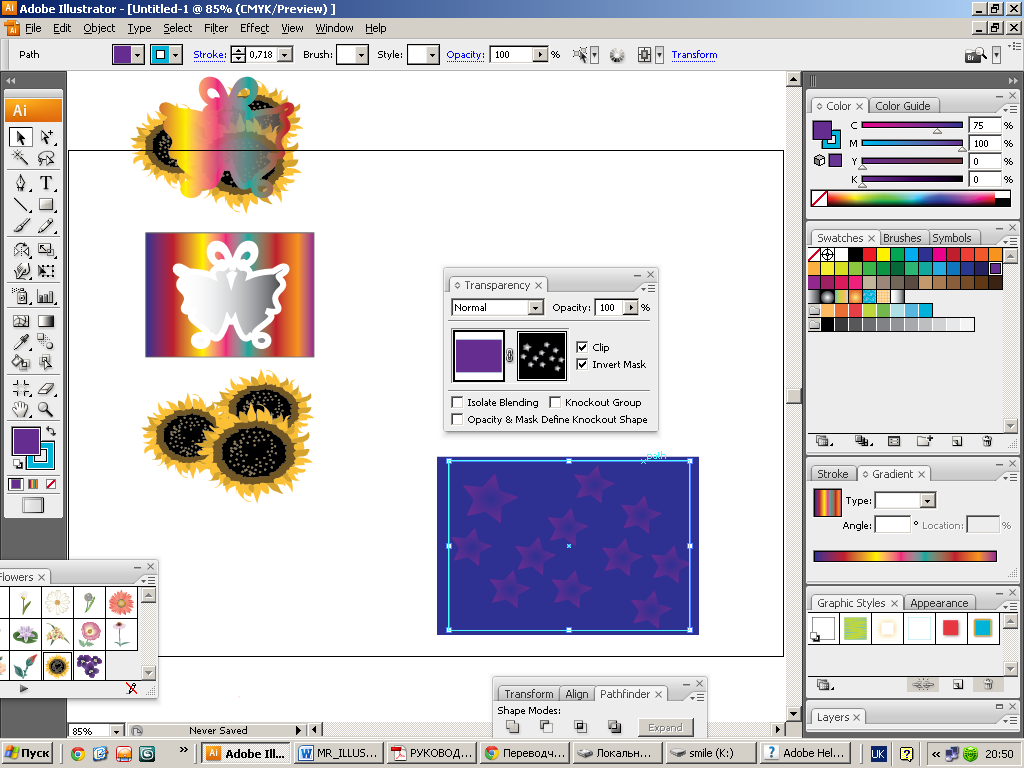Select the Type tool
1024x768 pixels.
point(46,183)
